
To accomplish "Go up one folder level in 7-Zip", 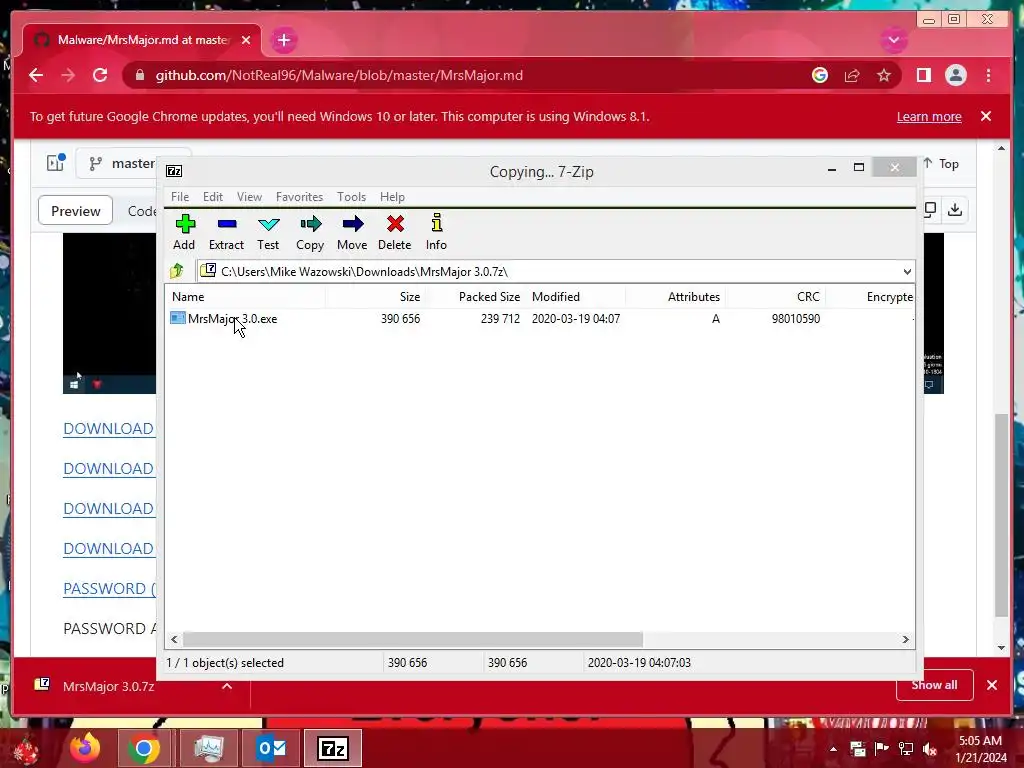I will click(x=176, y=271).
